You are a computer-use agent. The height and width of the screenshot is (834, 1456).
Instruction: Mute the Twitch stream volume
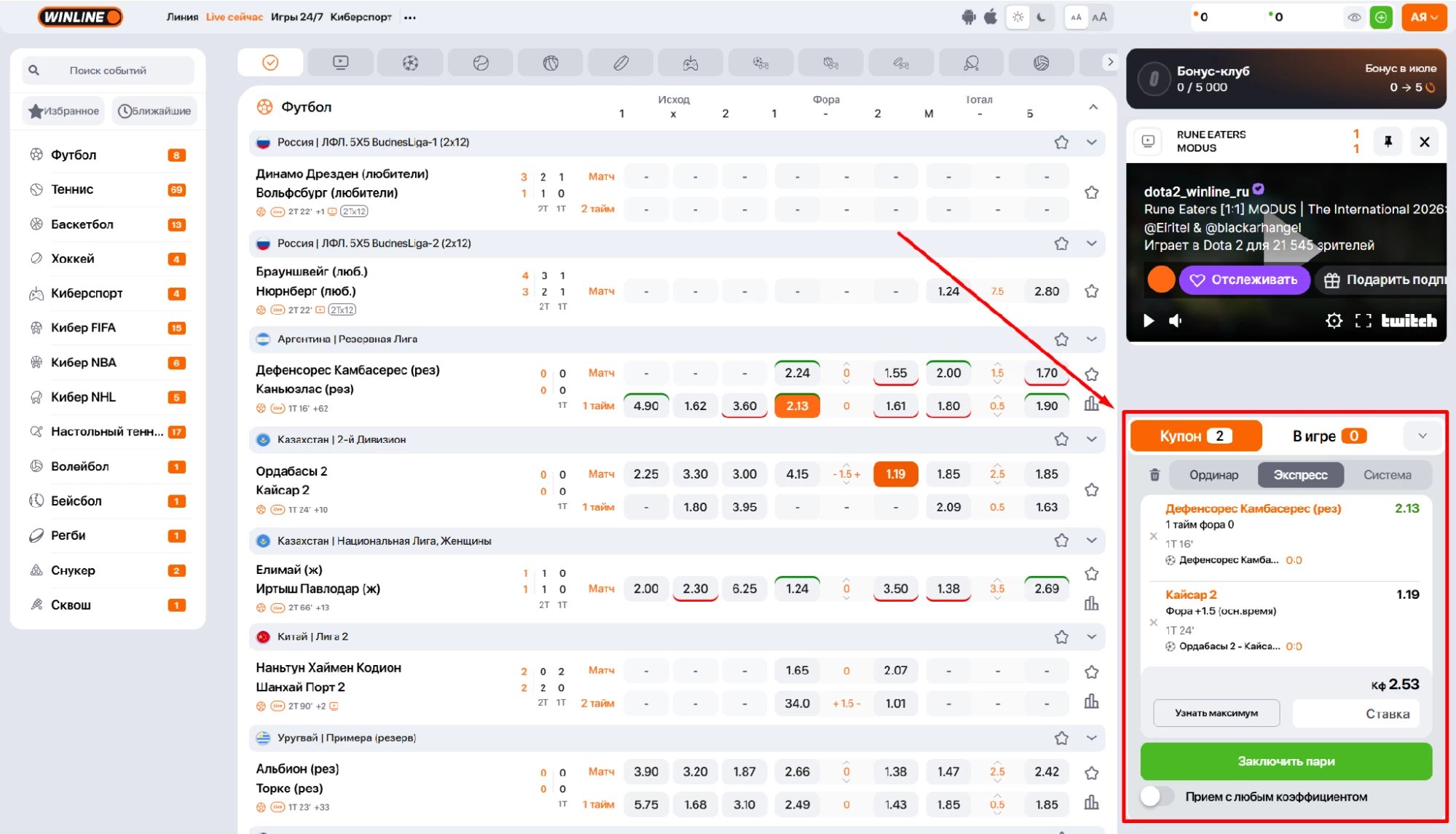coord(1176,320)
